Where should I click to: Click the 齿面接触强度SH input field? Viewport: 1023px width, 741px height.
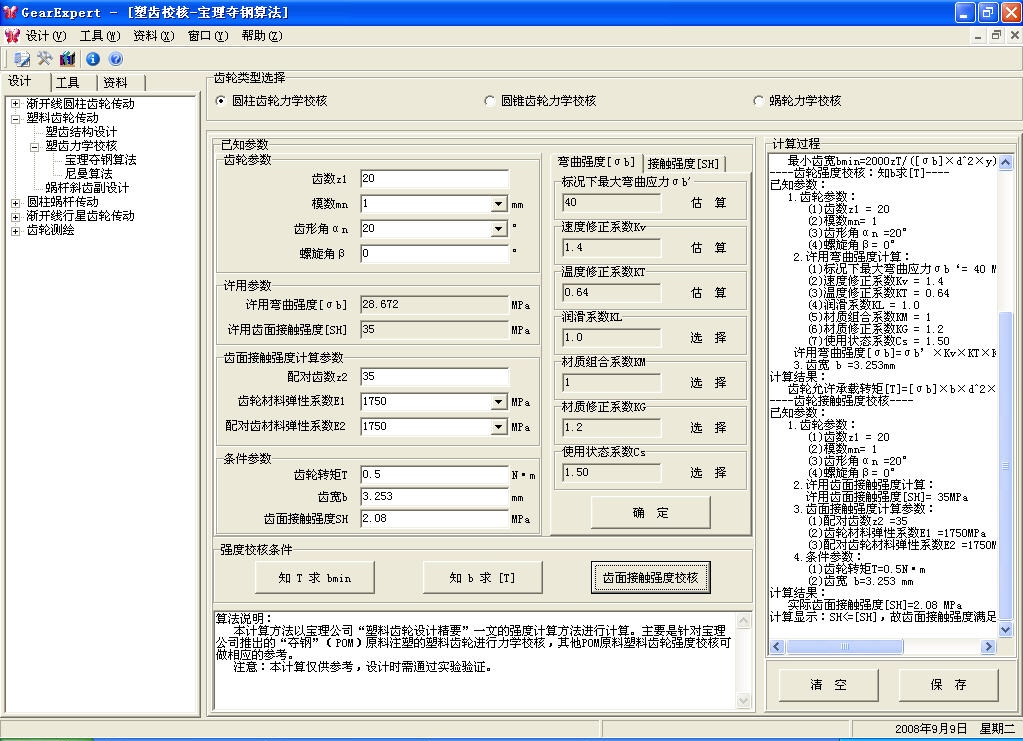(x=435, y=519)
